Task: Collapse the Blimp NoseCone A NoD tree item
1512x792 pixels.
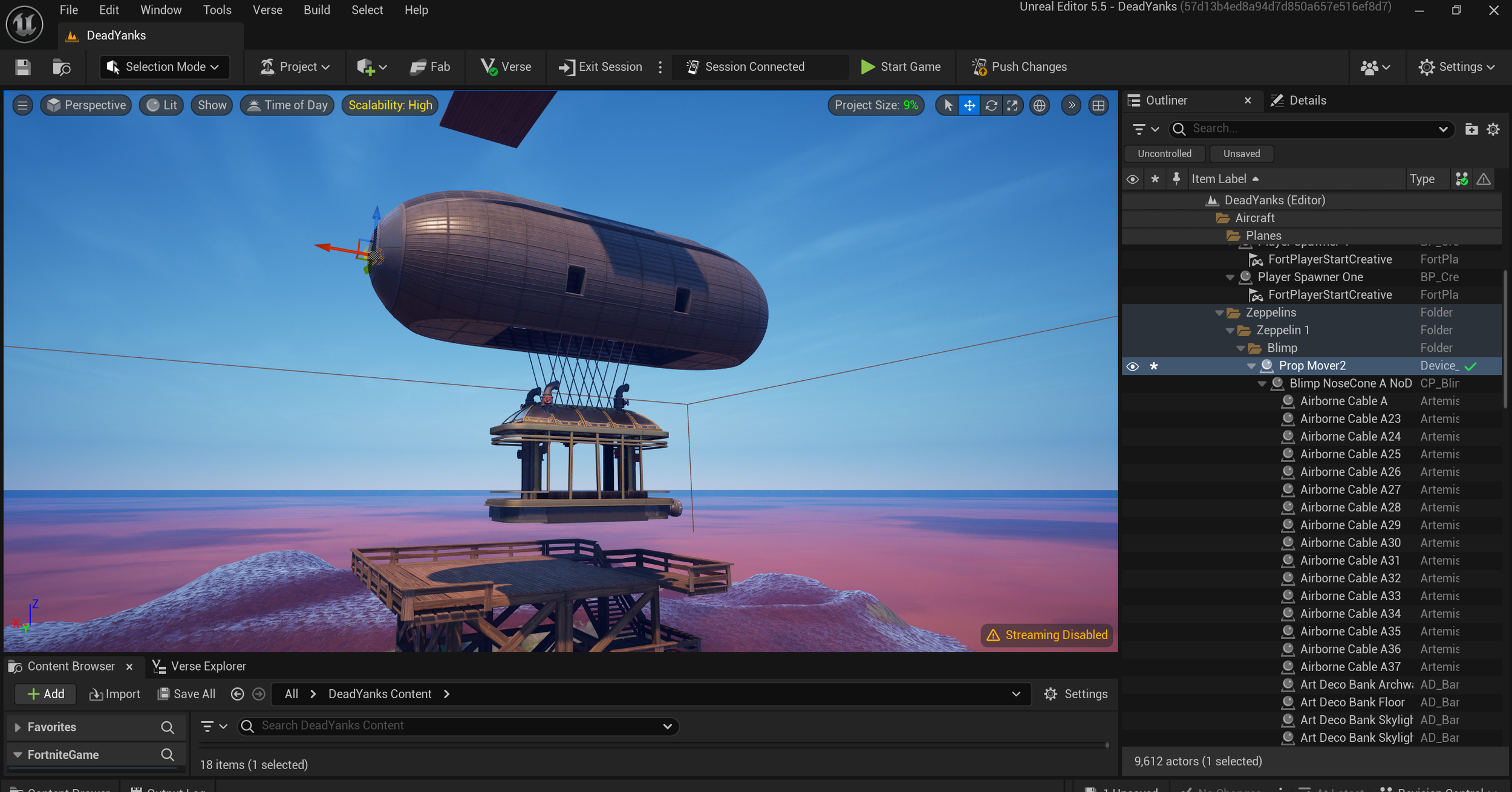Action: 1262,383
